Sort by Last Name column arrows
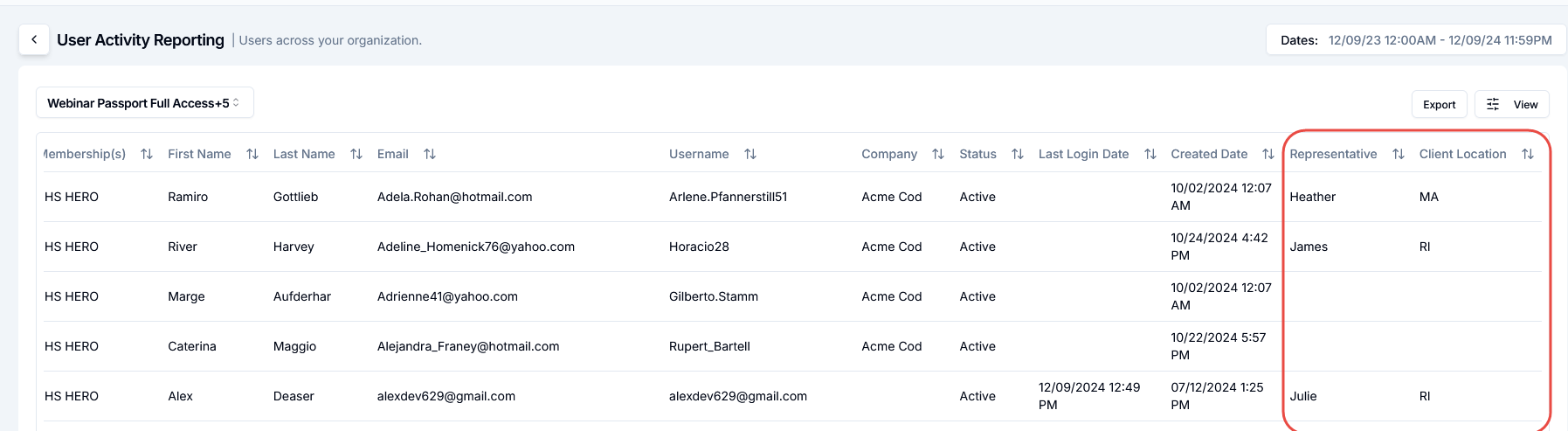1568x431 pixels. 356,154
